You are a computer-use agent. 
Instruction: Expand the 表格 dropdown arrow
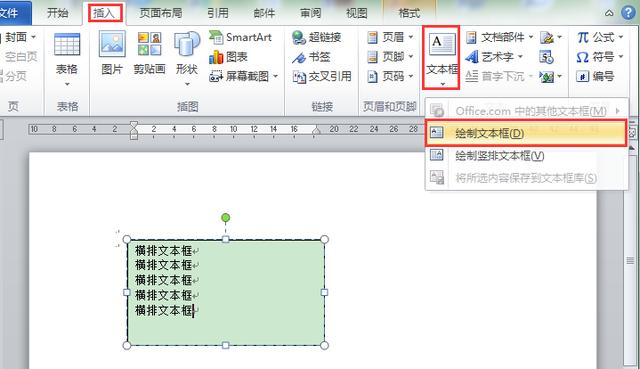(x=67, y=84)
